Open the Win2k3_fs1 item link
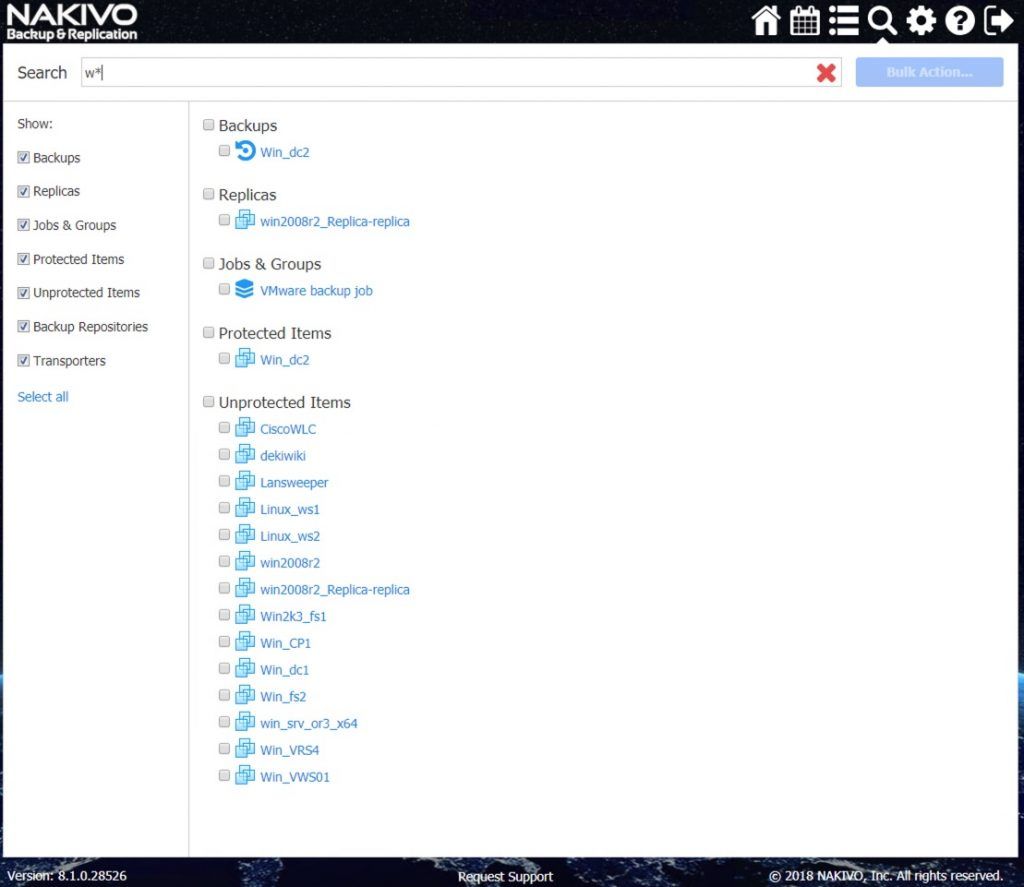Viewport: 1024px width, 887px height. 293,617
